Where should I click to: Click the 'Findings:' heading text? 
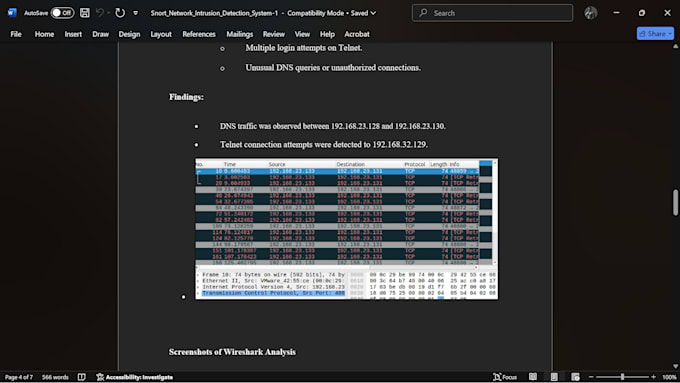[x=186, y=97]
